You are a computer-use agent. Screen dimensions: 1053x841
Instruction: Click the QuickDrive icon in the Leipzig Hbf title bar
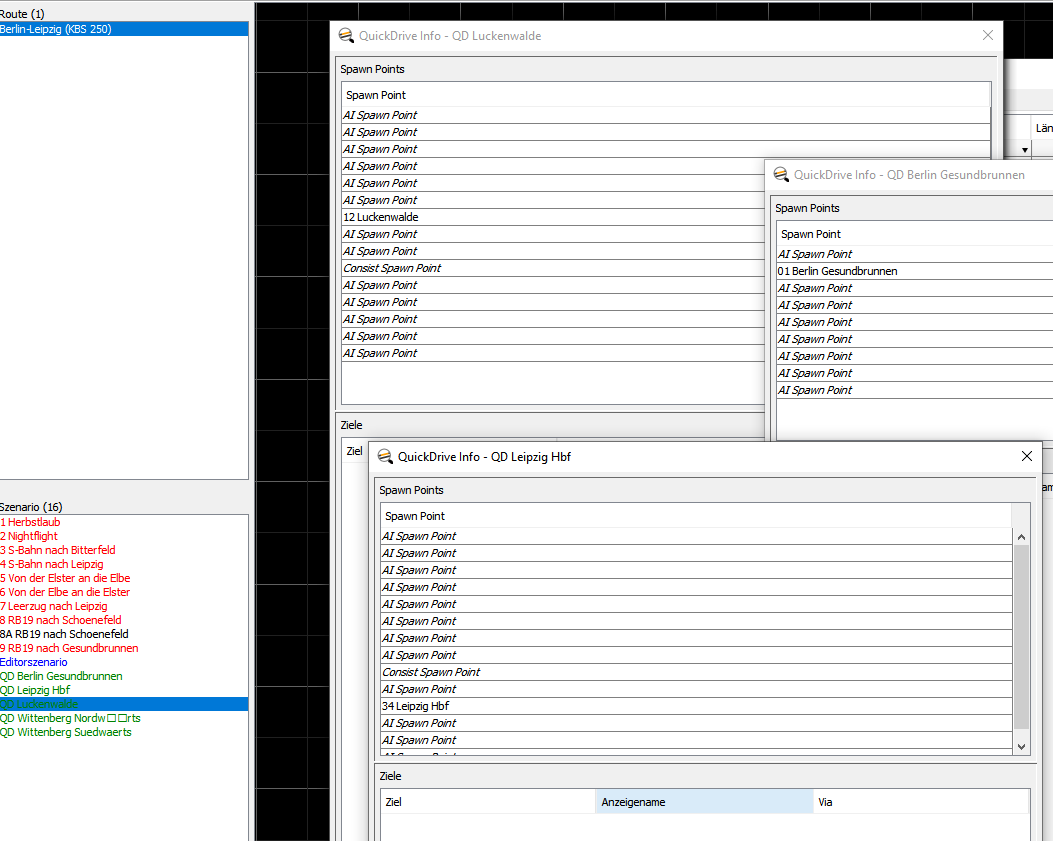[383, 456]
